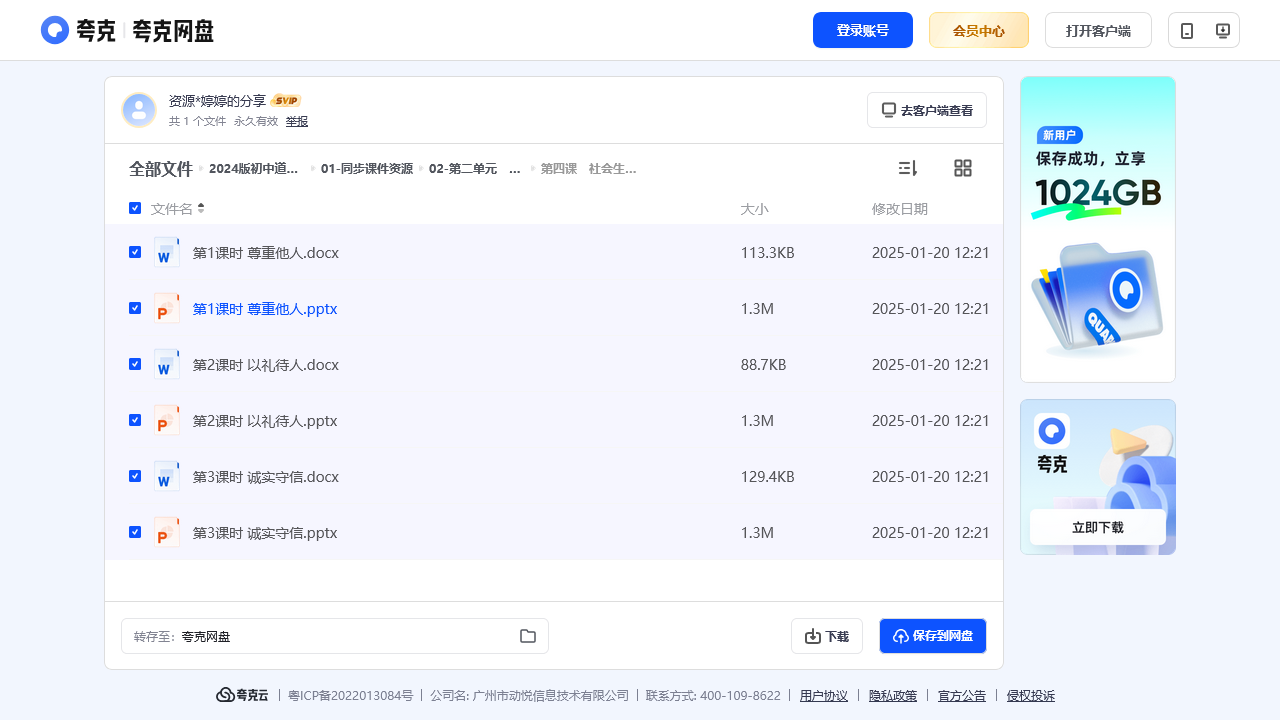The width and height of the screenshot is (1280, 720).
Task: Click the 夸克云 logo in footer
Action: click(242, 695)
